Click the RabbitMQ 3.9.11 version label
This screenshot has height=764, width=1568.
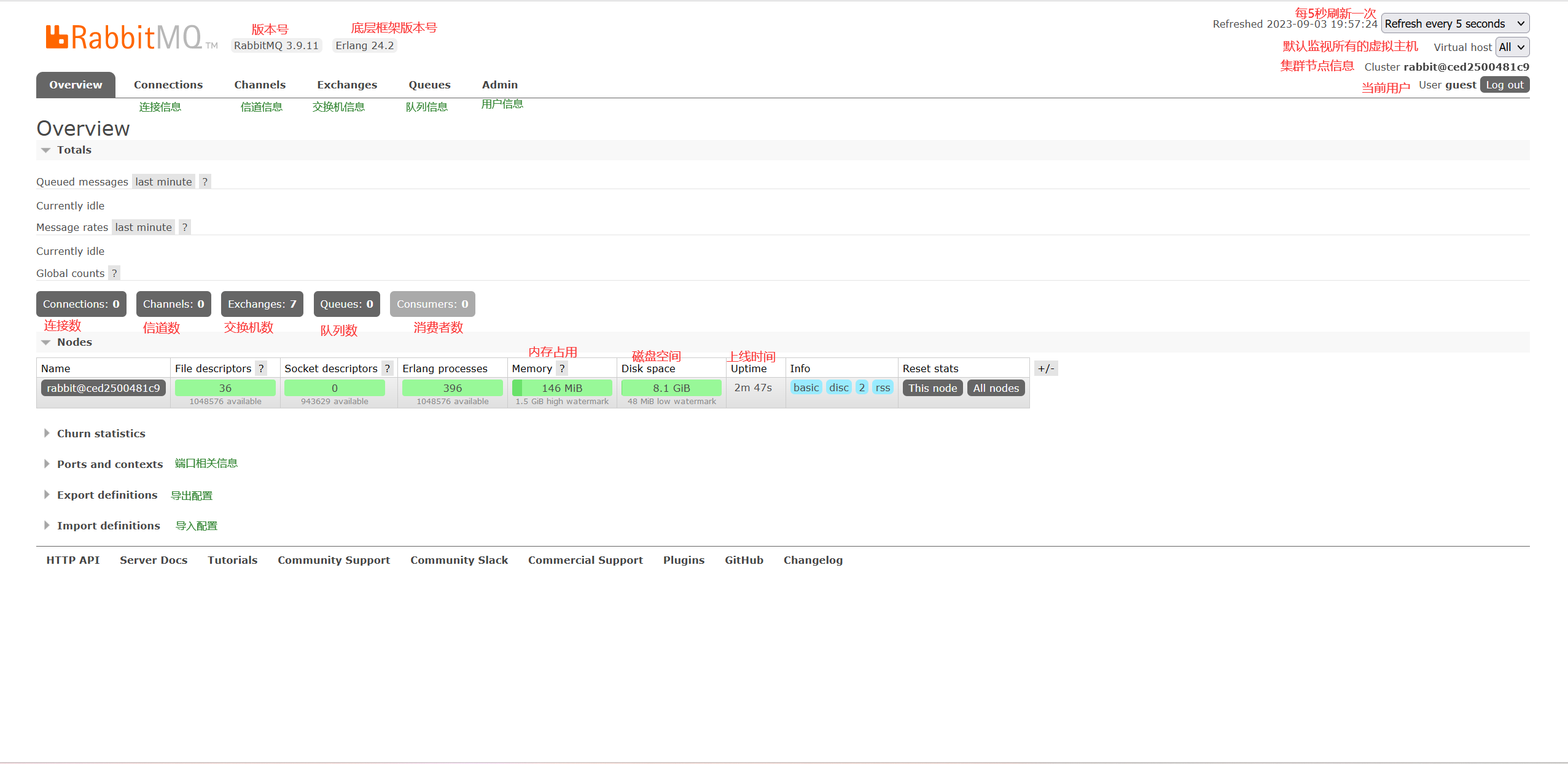276,45
